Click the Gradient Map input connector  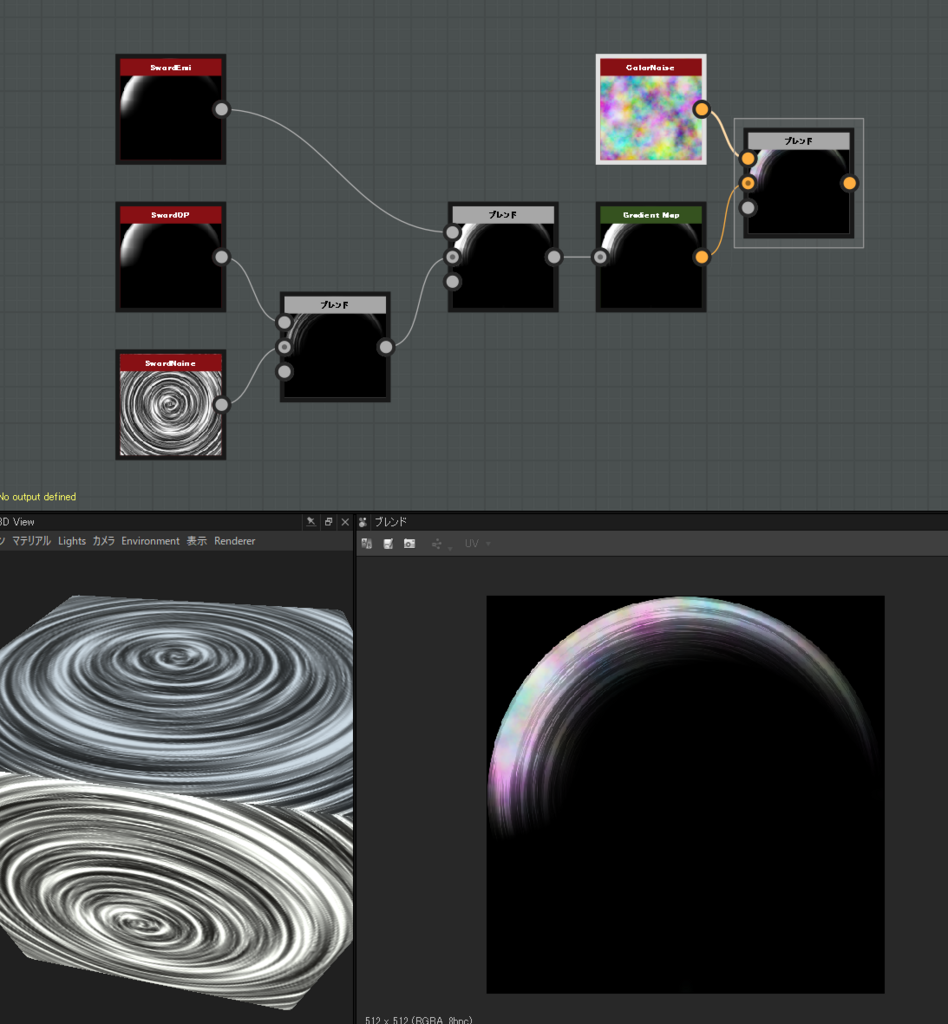[600, 257]
